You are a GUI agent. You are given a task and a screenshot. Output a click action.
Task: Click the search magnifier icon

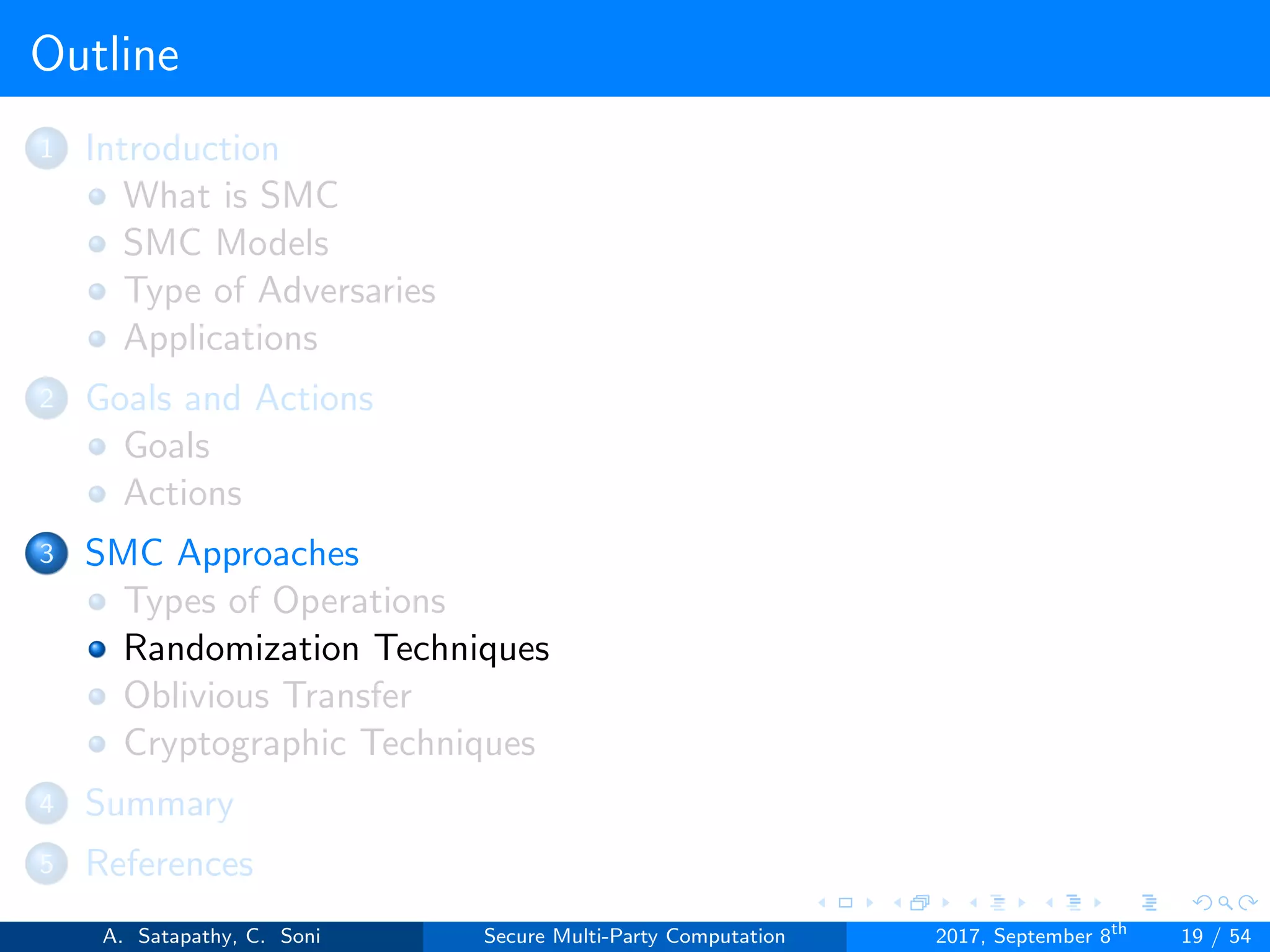click(x=1225, y=903)
